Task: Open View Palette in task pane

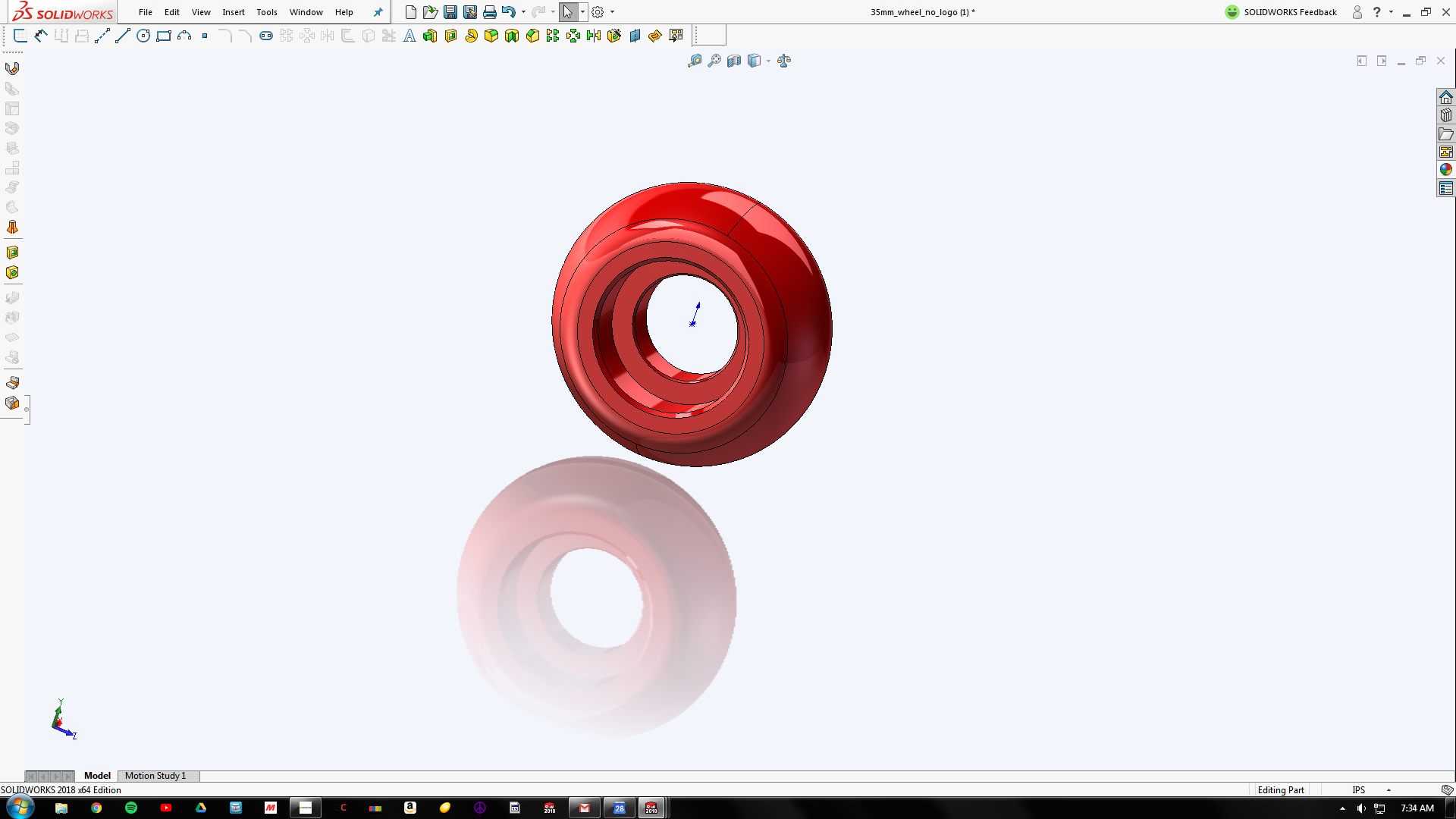Action: point(1446,152)
